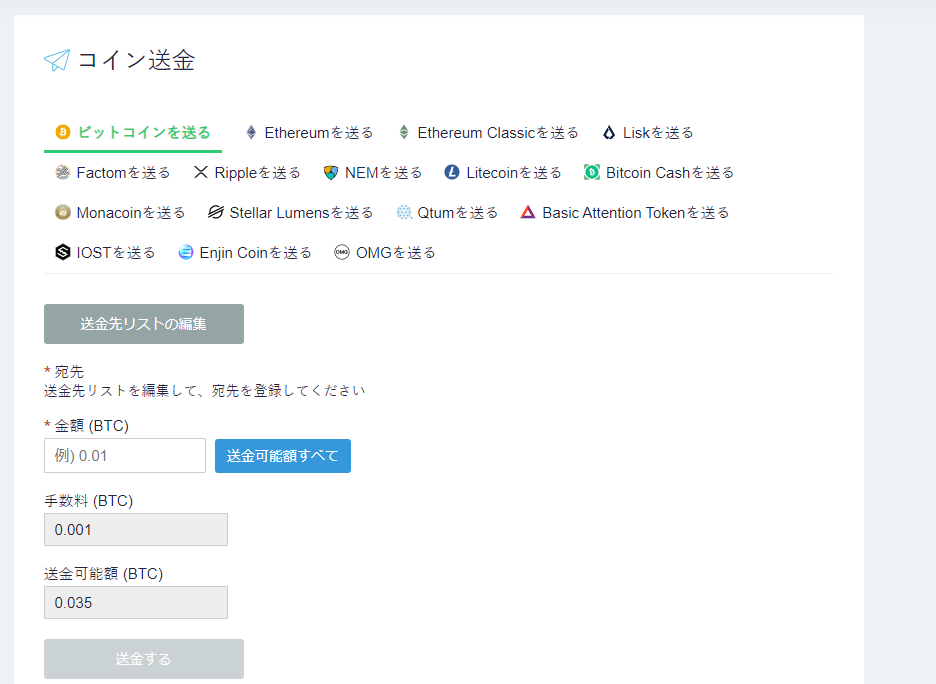
Task: Select the Bitcoin Cashを送る tab
Action: pos(659,172)
